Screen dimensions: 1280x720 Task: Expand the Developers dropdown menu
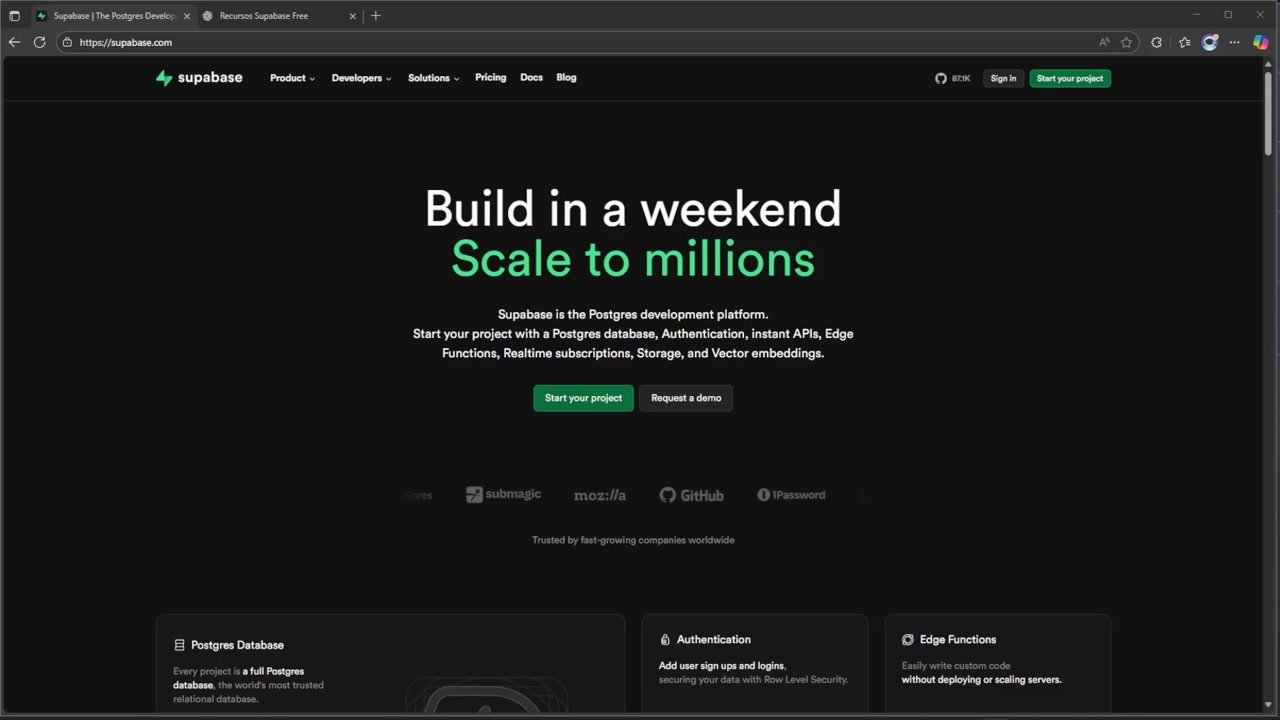pos(361,78)
